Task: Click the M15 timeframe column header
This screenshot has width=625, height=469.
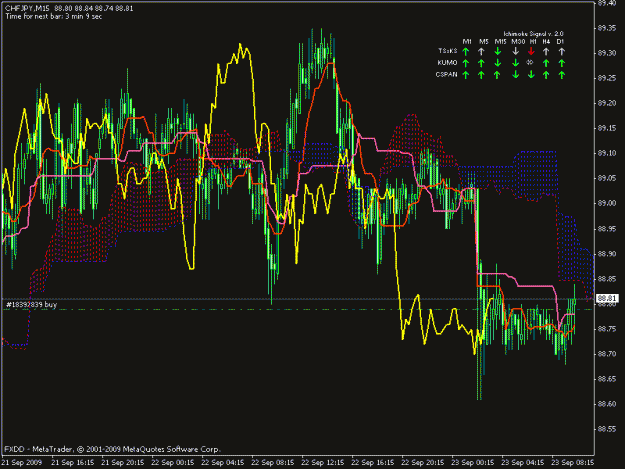Action: [x=500, y=41]
